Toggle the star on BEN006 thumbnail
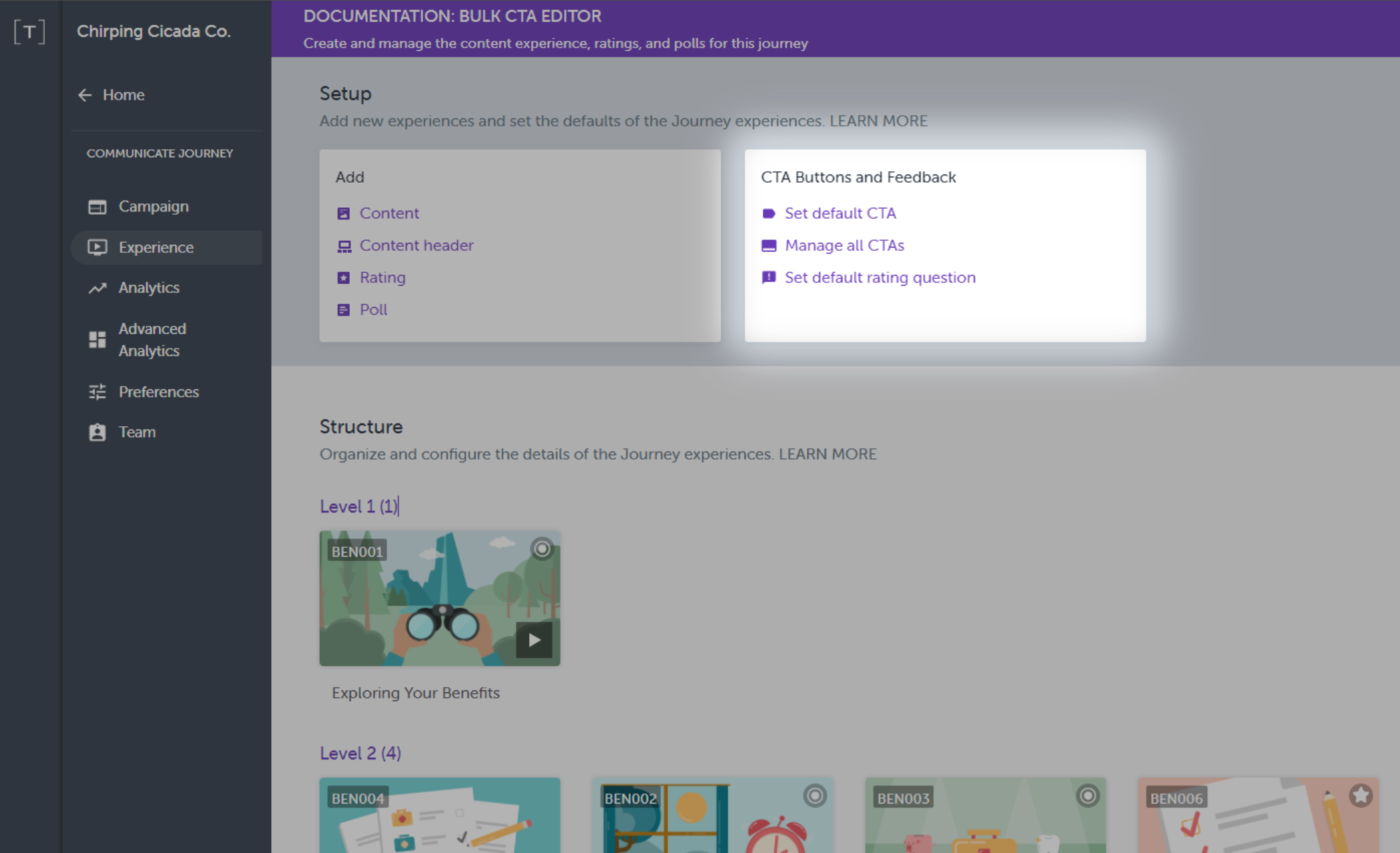 coord(1361,795)
